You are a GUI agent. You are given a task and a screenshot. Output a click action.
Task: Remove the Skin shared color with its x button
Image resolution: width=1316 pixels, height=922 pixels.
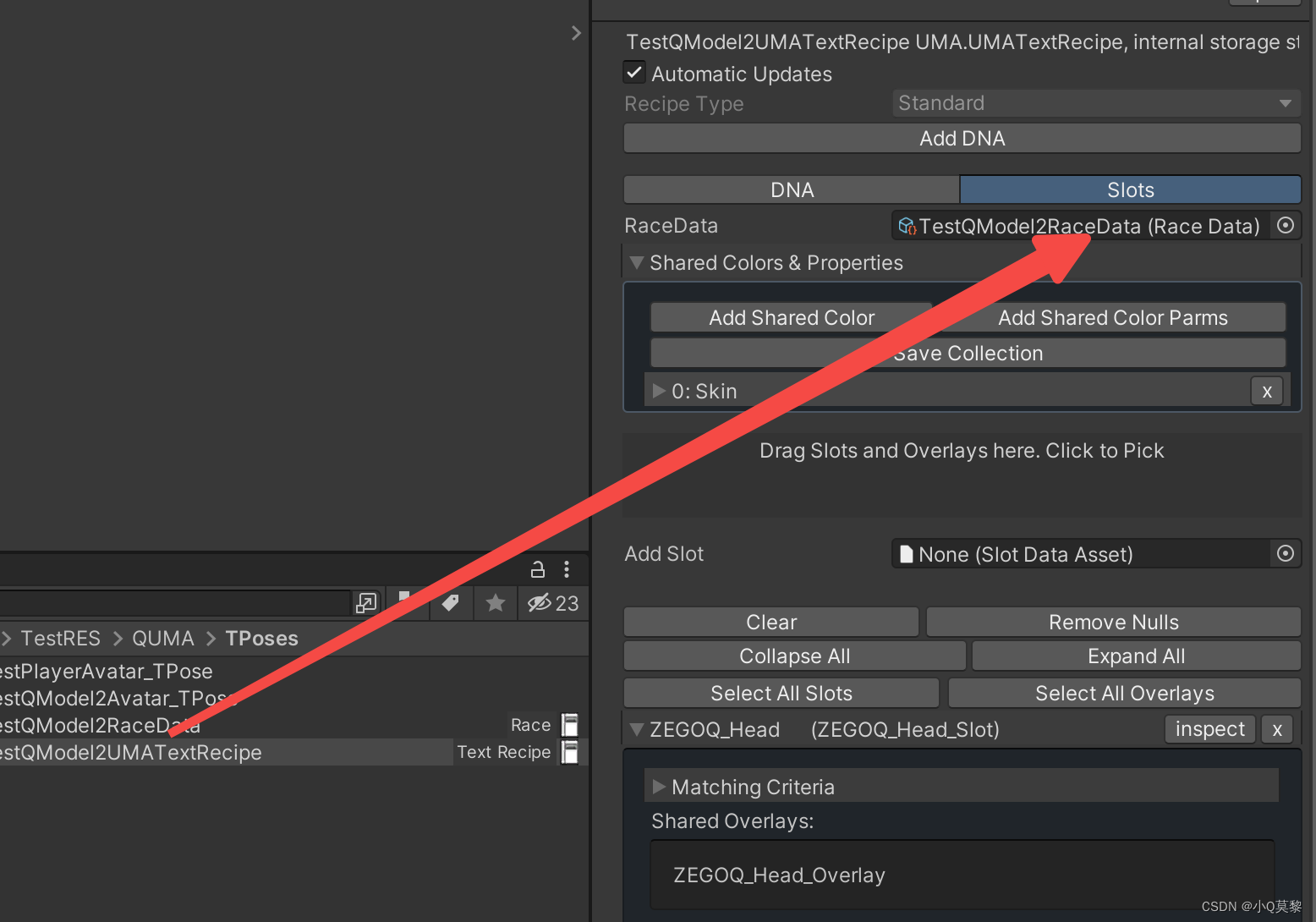pyautogui.click(x=1266, y=390)
